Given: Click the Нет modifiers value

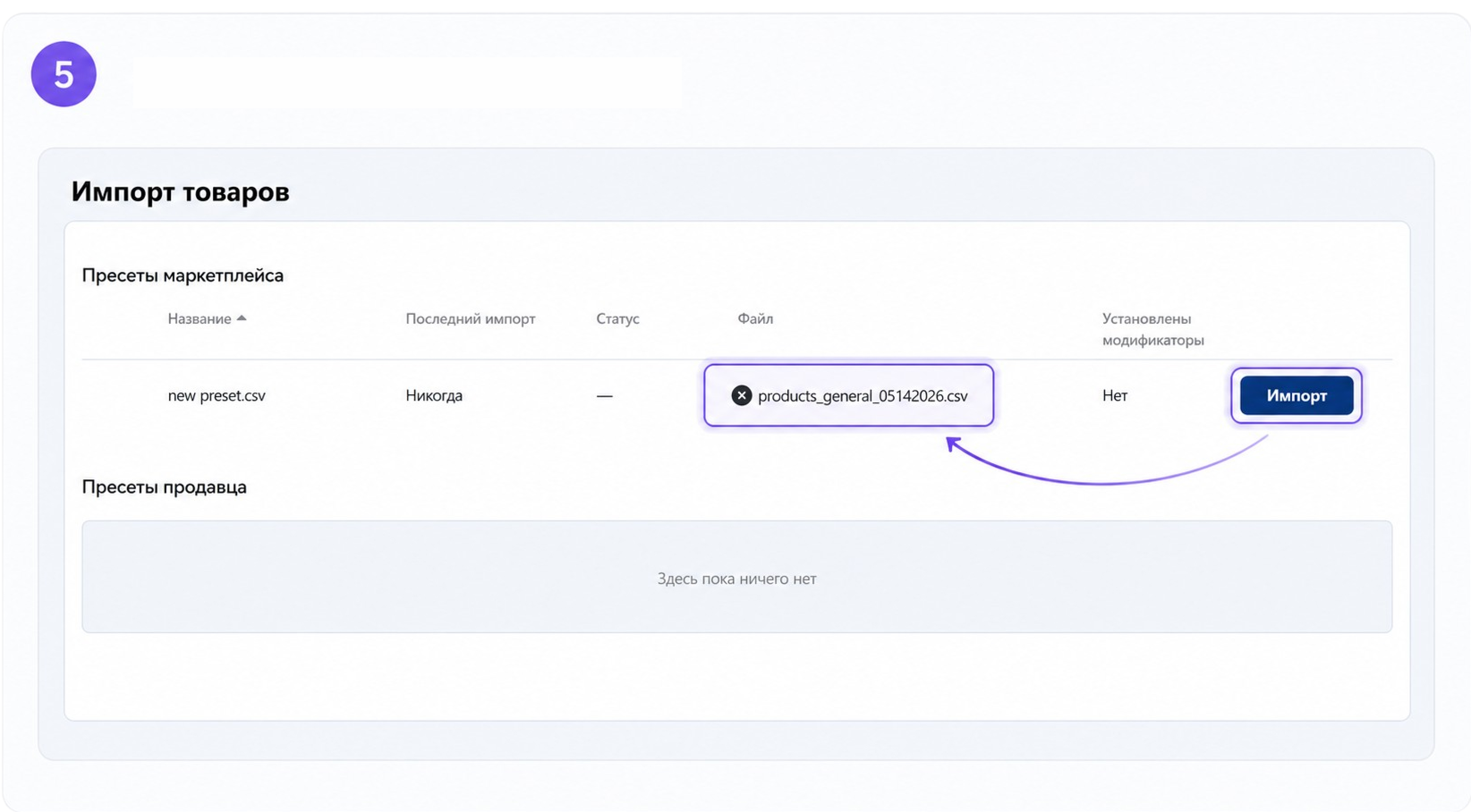Looking at the screenshot, I should (1115, 395).
